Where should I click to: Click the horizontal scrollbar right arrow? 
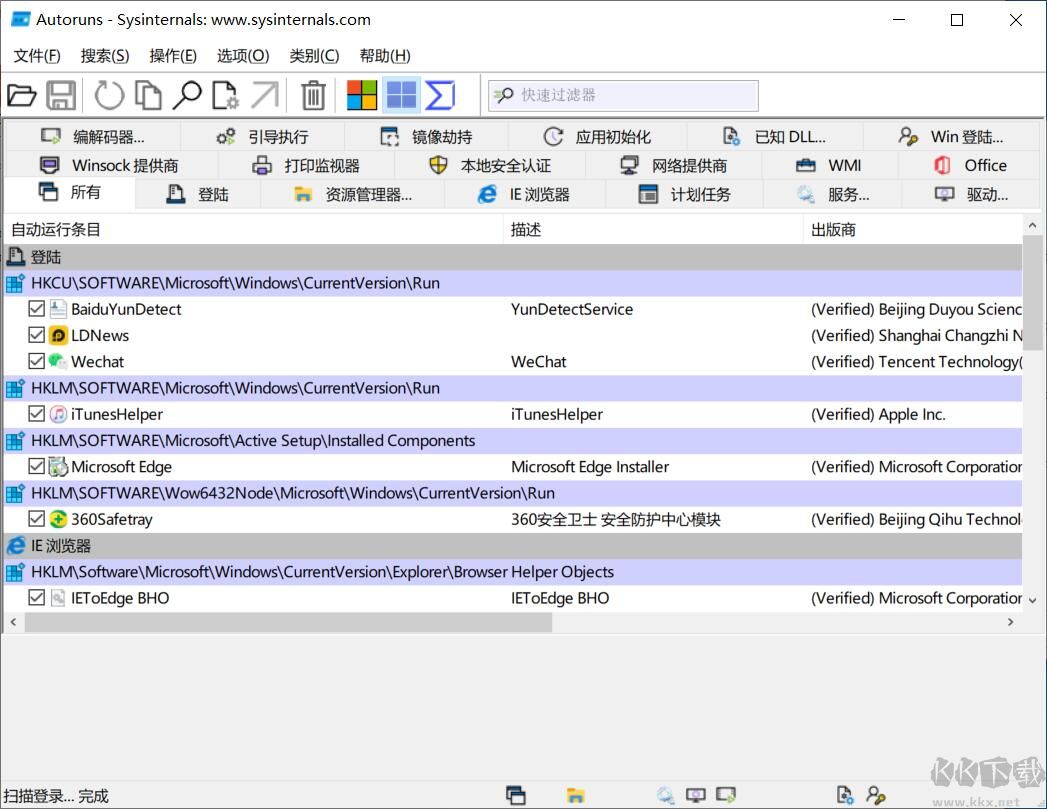point(1010,622)
